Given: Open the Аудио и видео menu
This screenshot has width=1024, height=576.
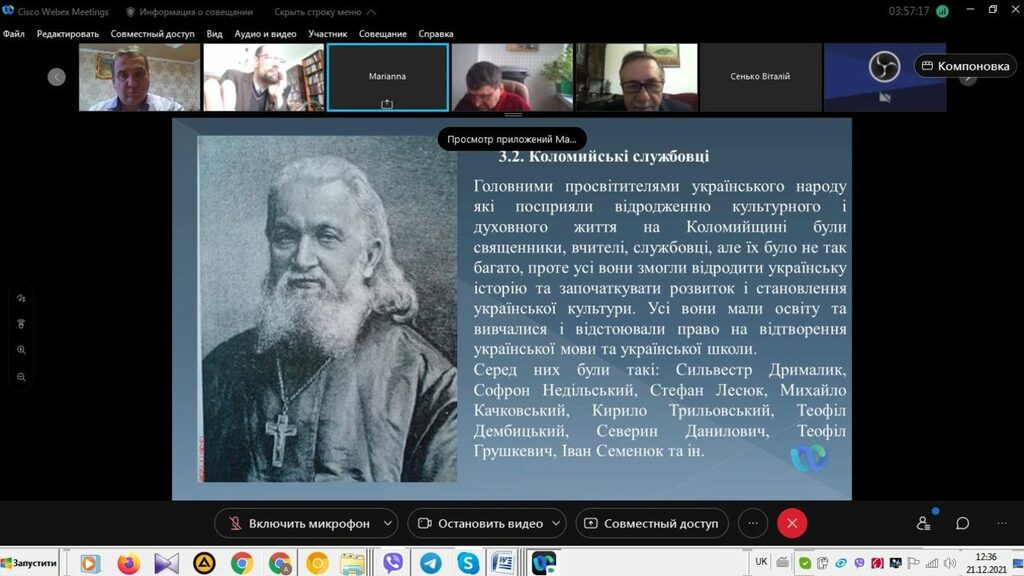Looking at the screenshot, I should coord(266,33).
